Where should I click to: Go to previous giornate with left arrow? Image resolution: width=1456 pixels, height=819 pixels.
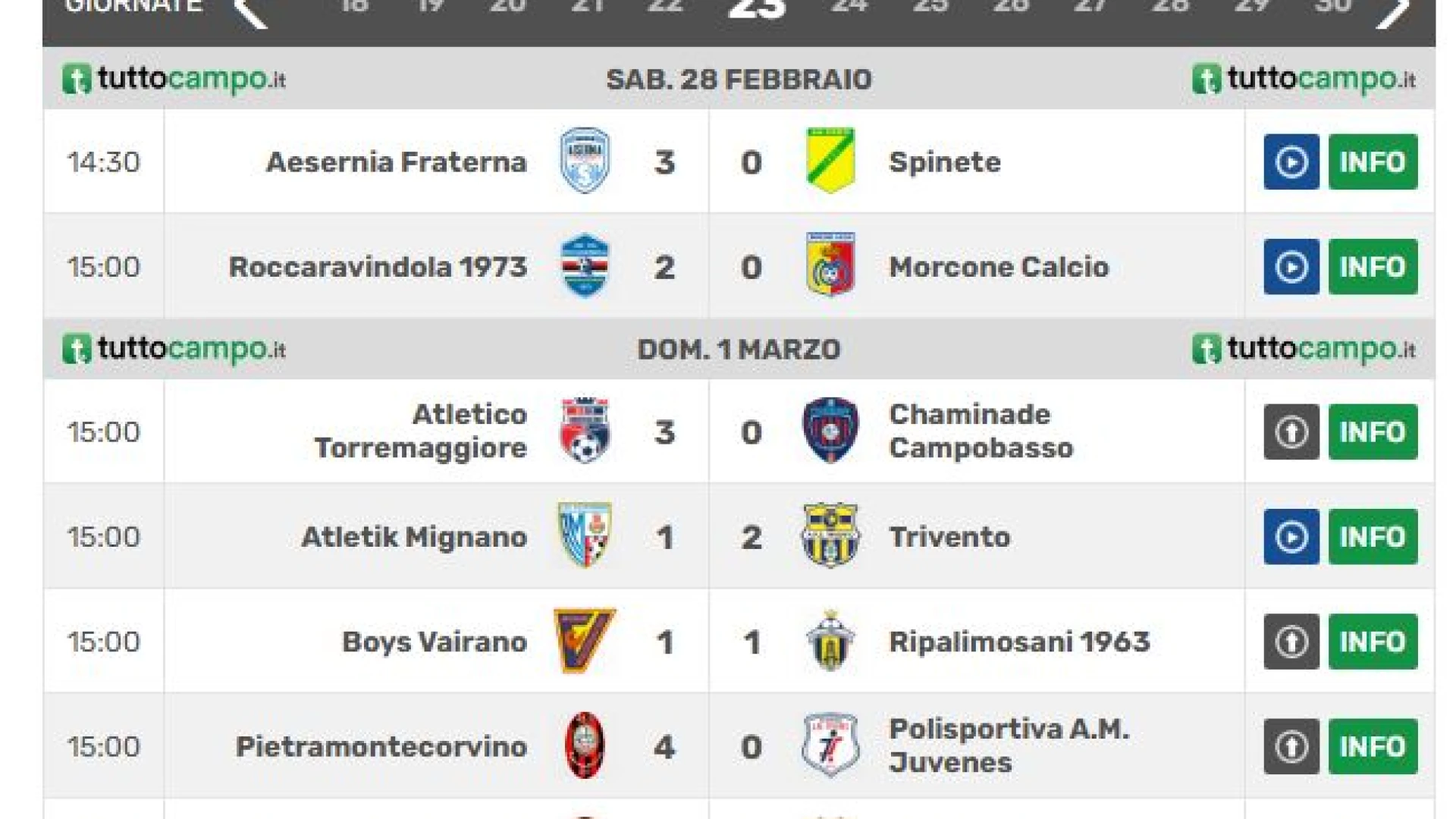pyautogui.click(x=251, y=11)
